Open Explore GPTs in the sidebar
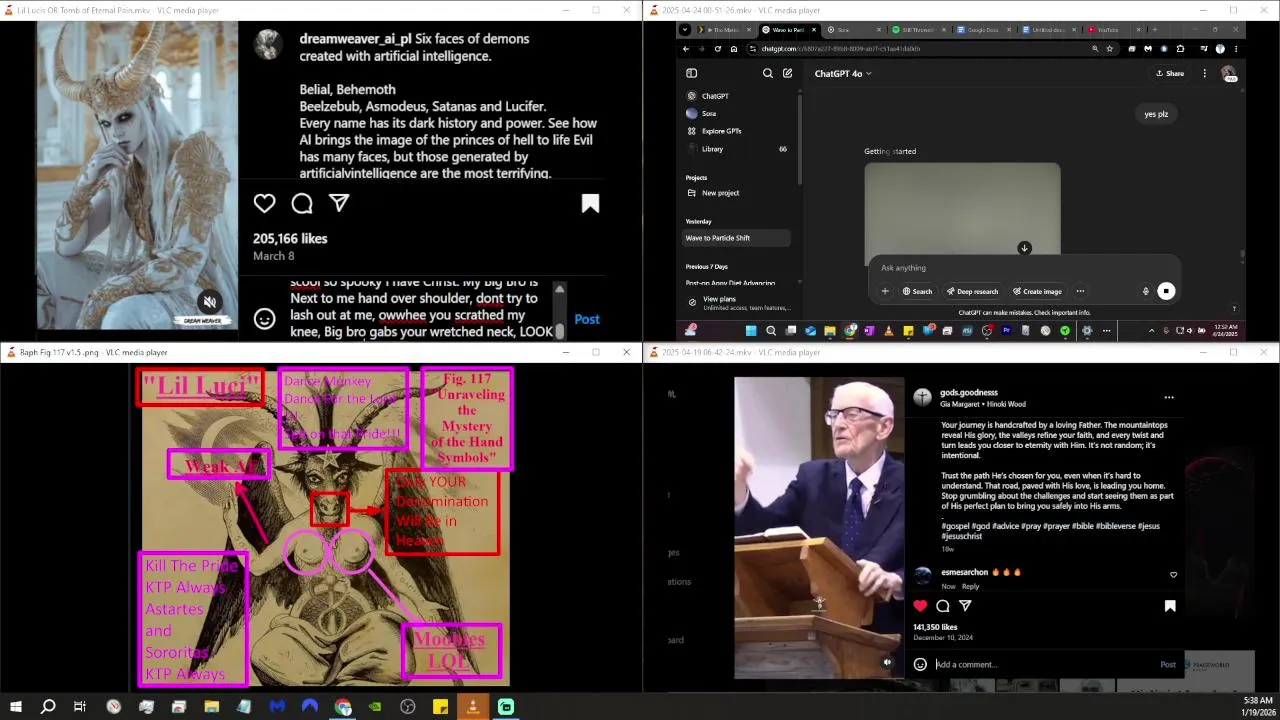The width and height of the screenshot is (1280, 720). (738, 131)
